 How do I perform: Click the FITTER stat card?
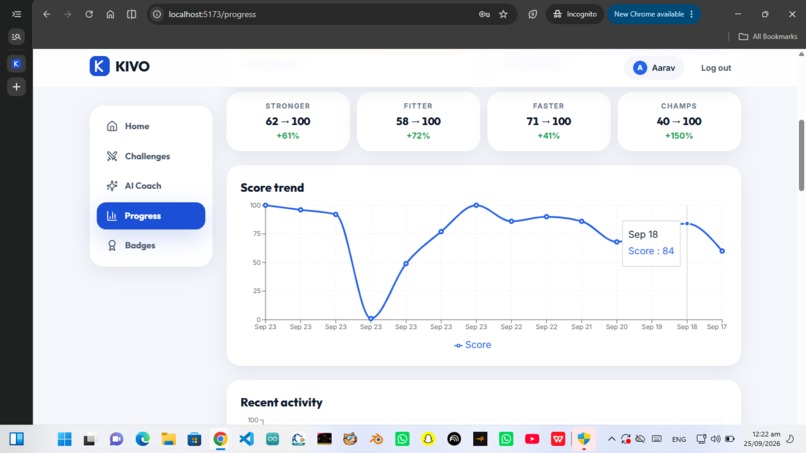418,121
